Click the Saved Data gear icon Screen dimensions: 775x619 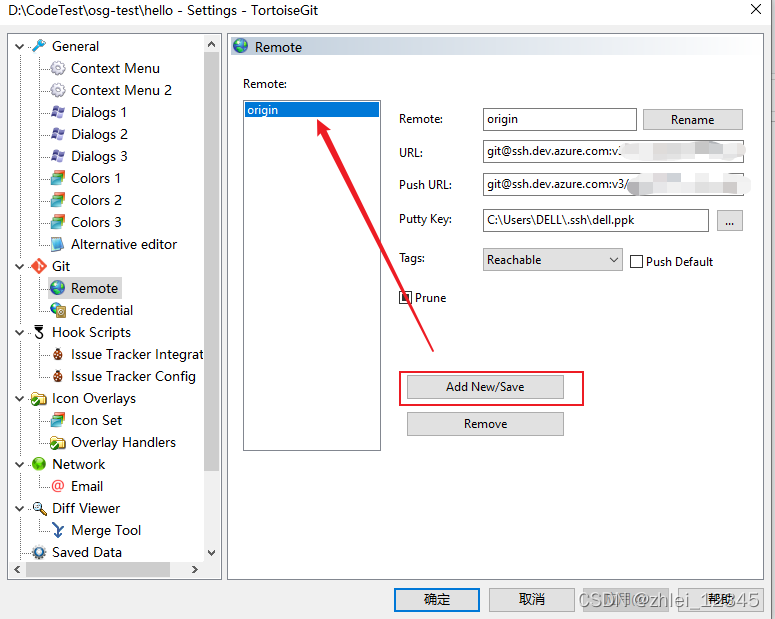pos(39,552)
